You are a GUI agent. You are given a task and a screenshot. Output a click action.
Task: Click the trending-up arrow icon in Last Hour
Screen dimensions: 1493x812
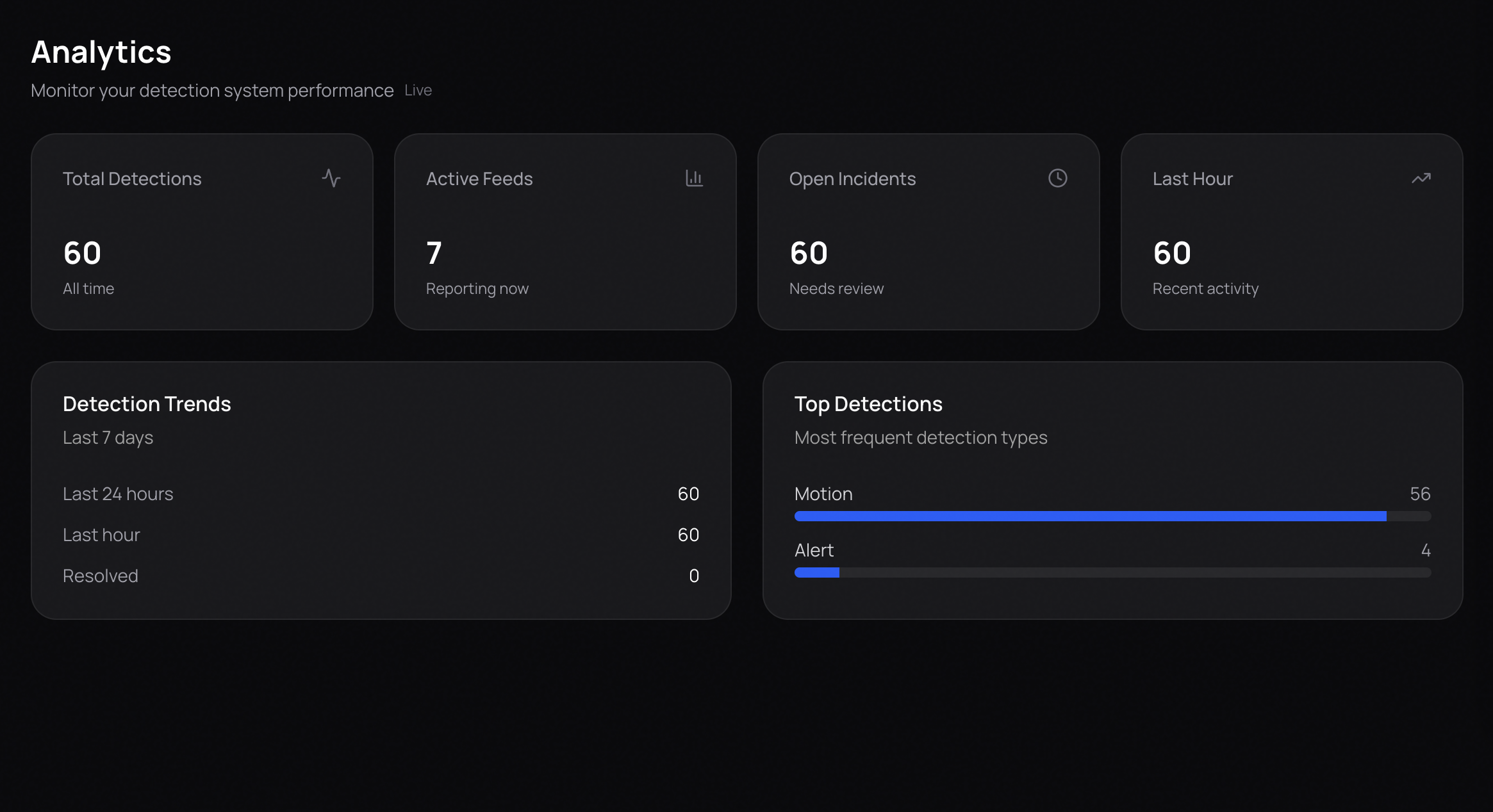tap(1421, 178)
